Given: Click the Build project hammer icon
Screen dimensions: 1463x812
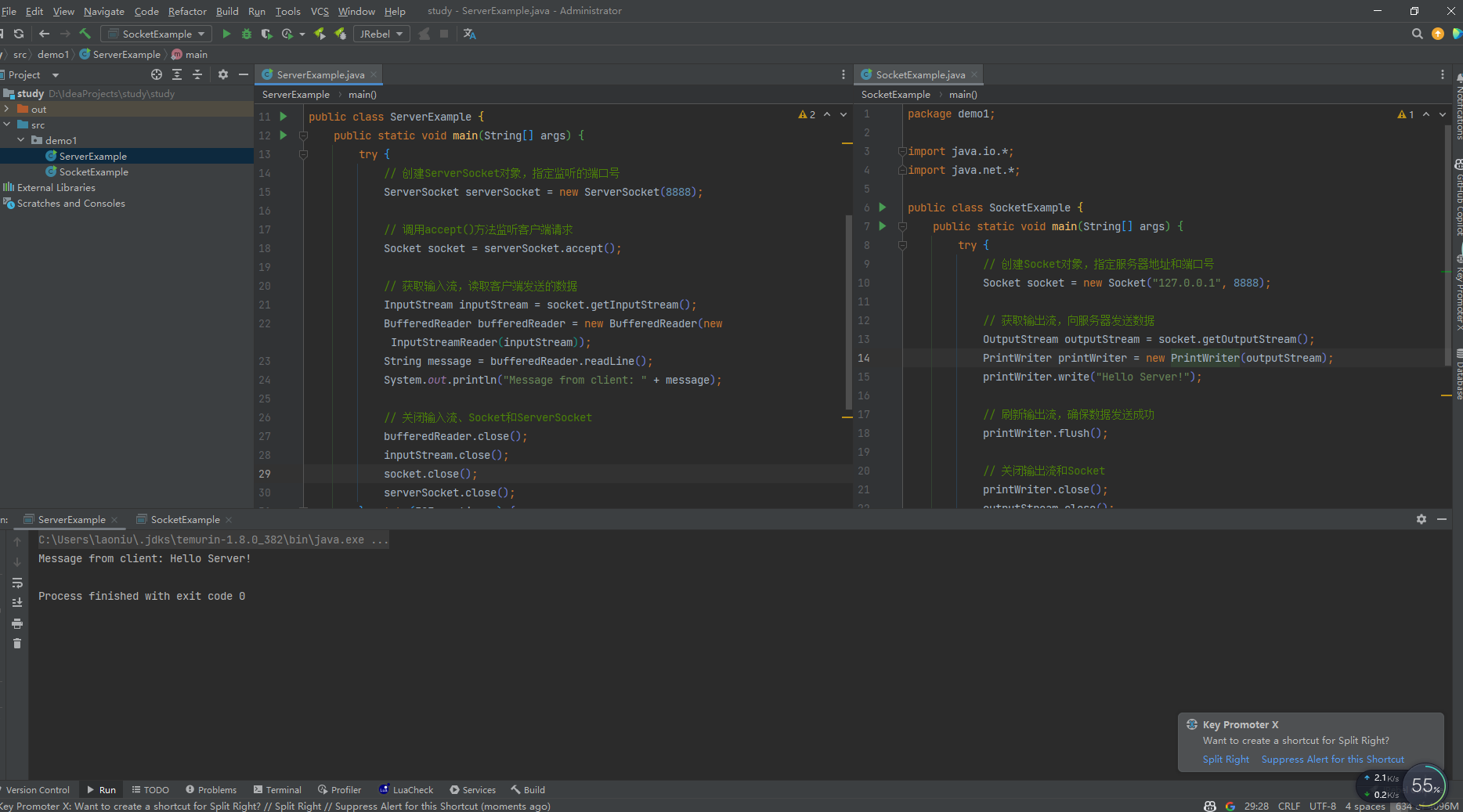Looking at the screenshot, I should point(85,34).
